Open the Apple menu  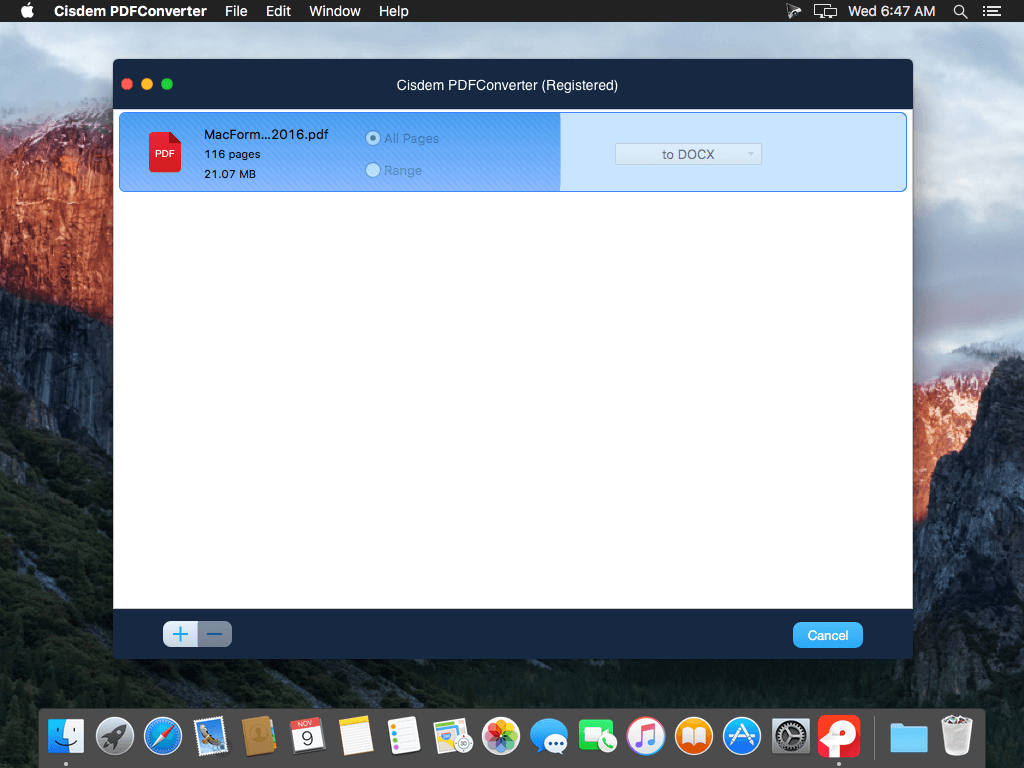click(x=27, y=11)
